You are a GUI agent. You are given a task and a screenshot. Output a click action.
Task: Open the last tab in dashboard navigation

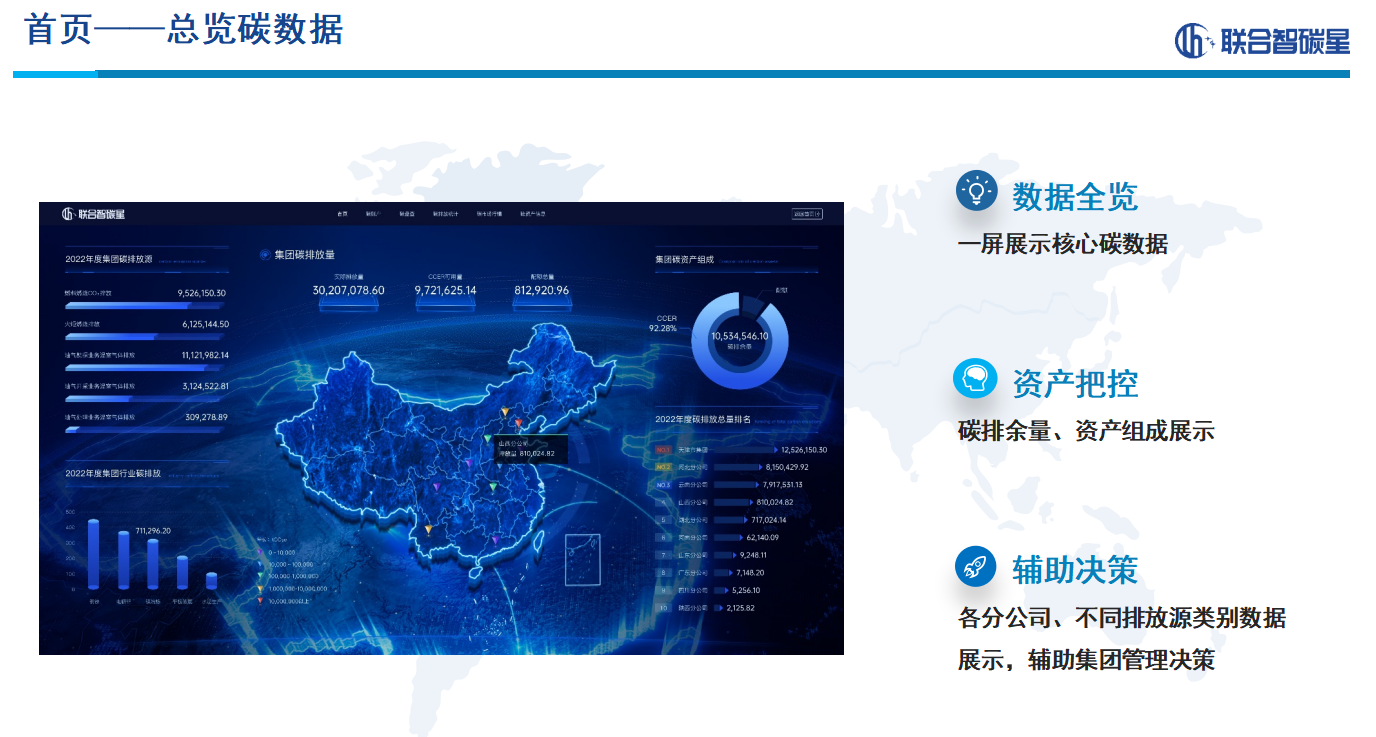[532, 214]
